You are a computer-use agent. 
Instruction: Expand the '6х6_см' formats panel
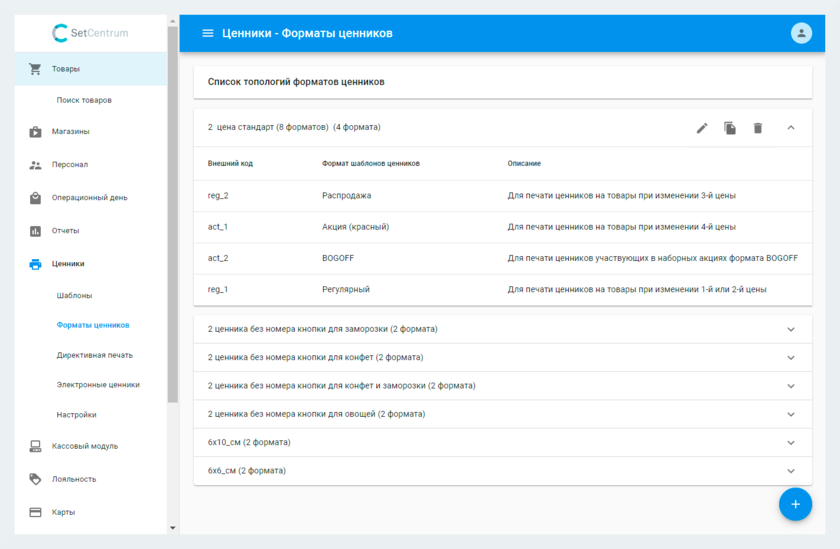[x=791, y=471]
